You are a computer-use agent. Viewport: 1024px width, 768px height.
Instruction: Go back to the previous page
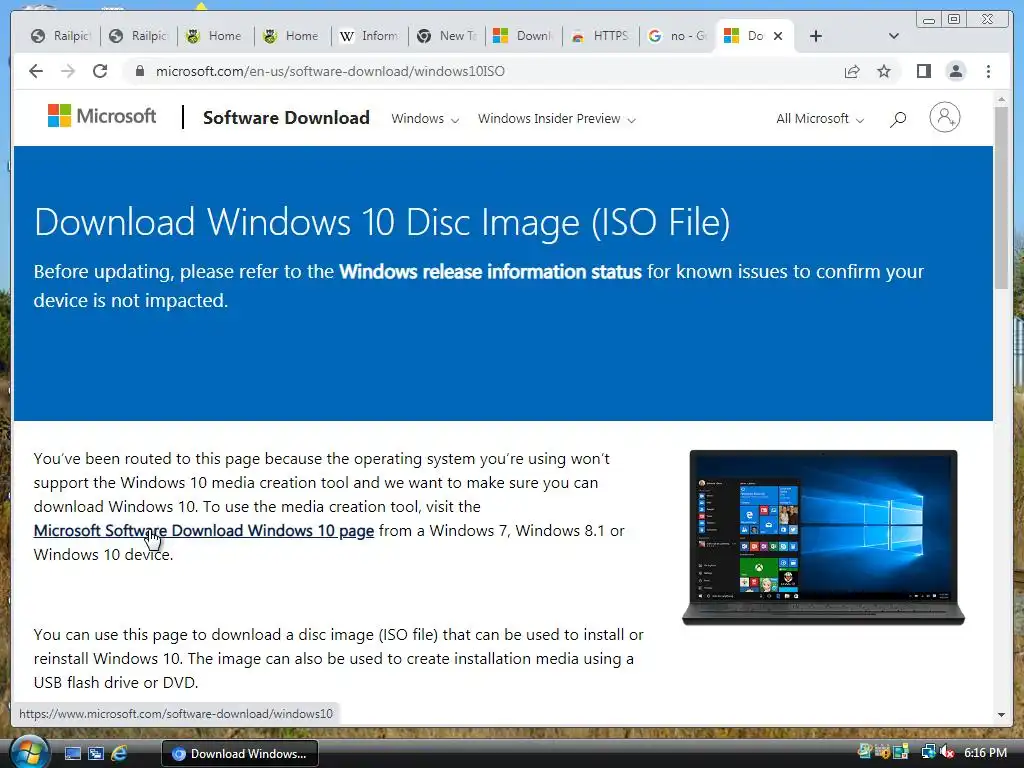coord(36,71)
